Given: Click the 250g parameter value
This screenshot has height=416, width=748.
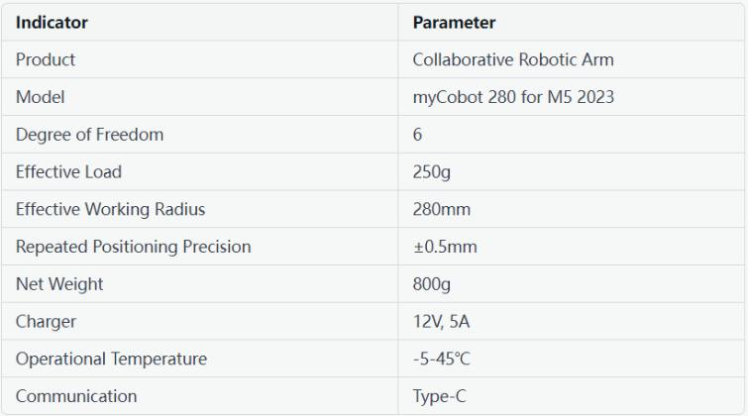Looking at the screenshot, I should tap(432, 172).
